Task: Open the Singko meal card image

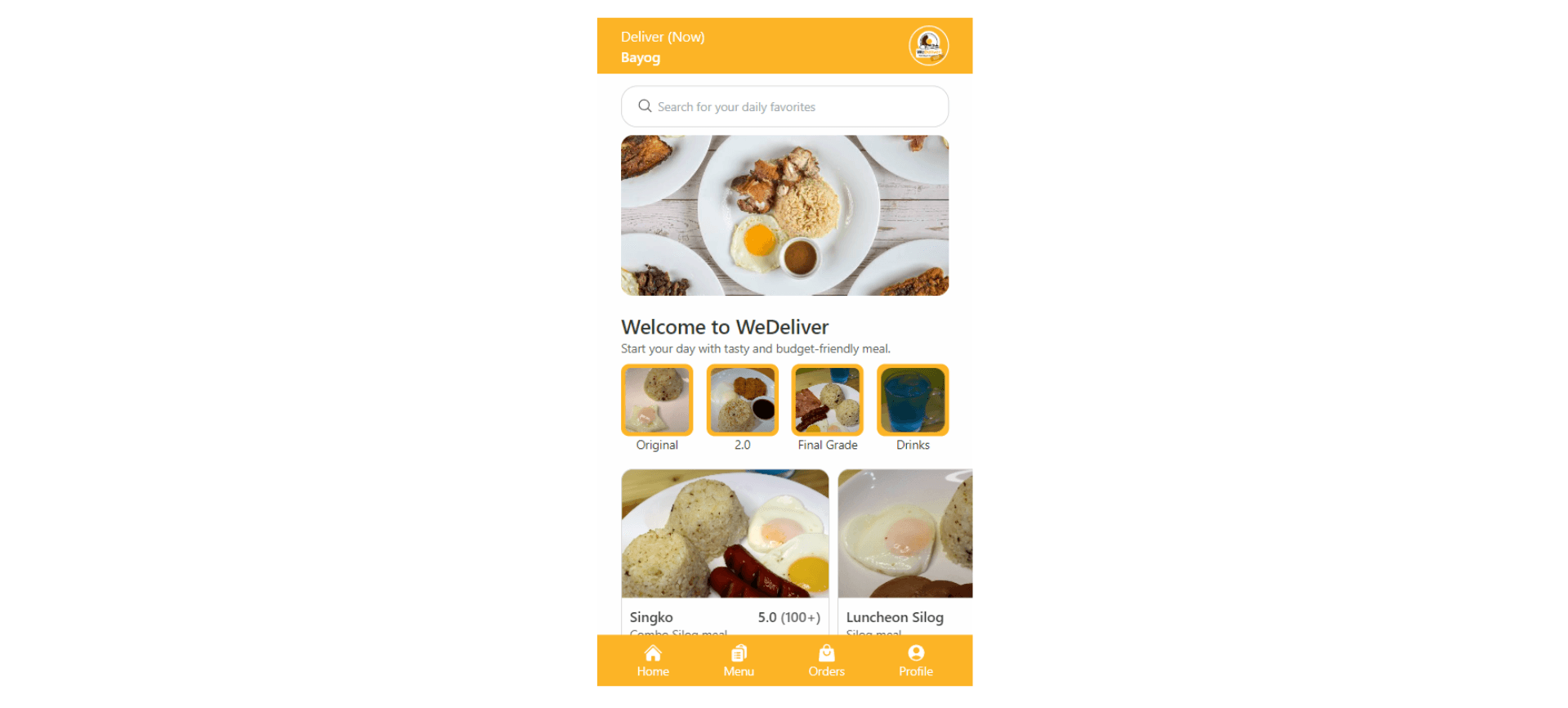Action: pyautogui.click(x=725, y=534)
